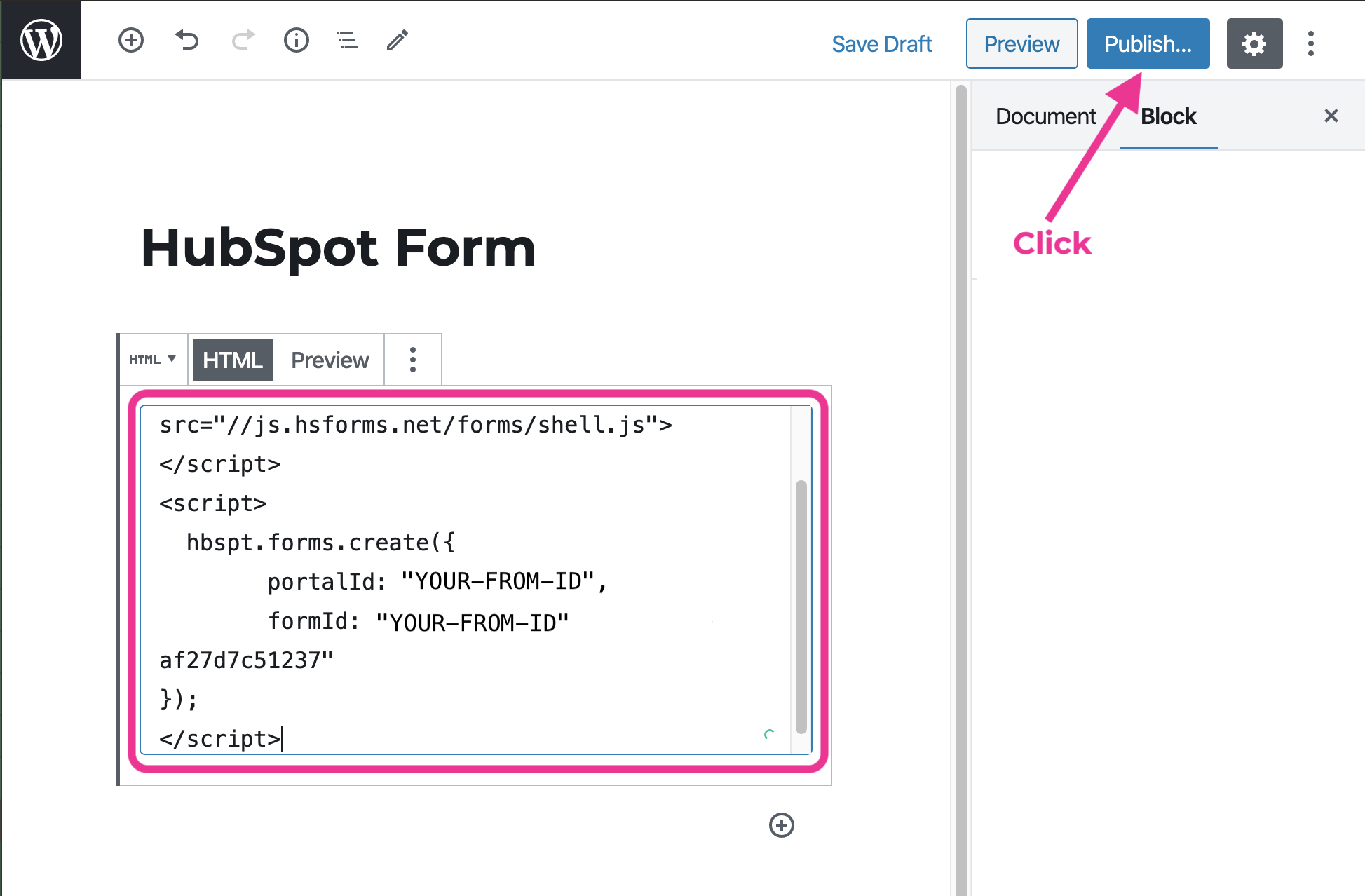
Task: Select the Block tab in sidebar
Action: tap(1168, 116)
